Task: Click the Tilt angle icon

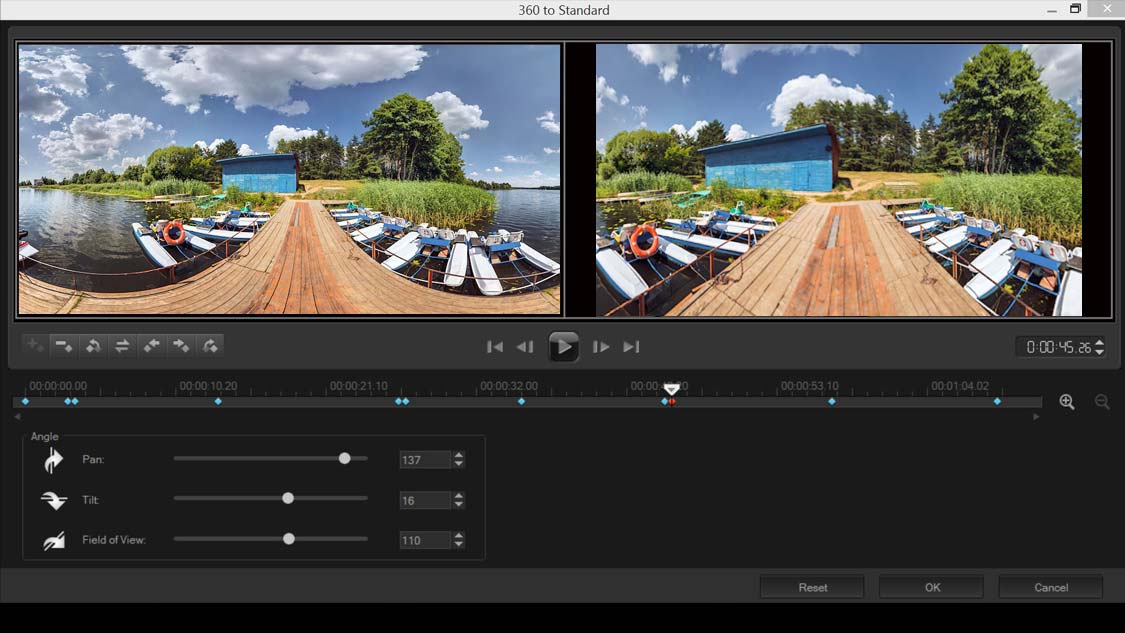Action: (54, 500)
